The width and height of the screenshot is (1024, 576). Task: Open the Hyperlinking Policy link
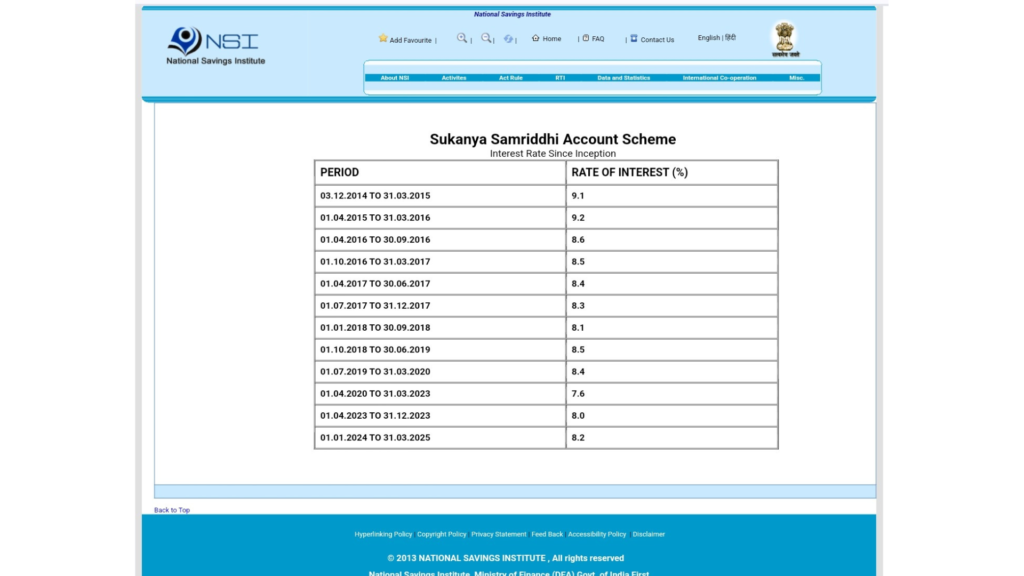(x=381, y=534)
